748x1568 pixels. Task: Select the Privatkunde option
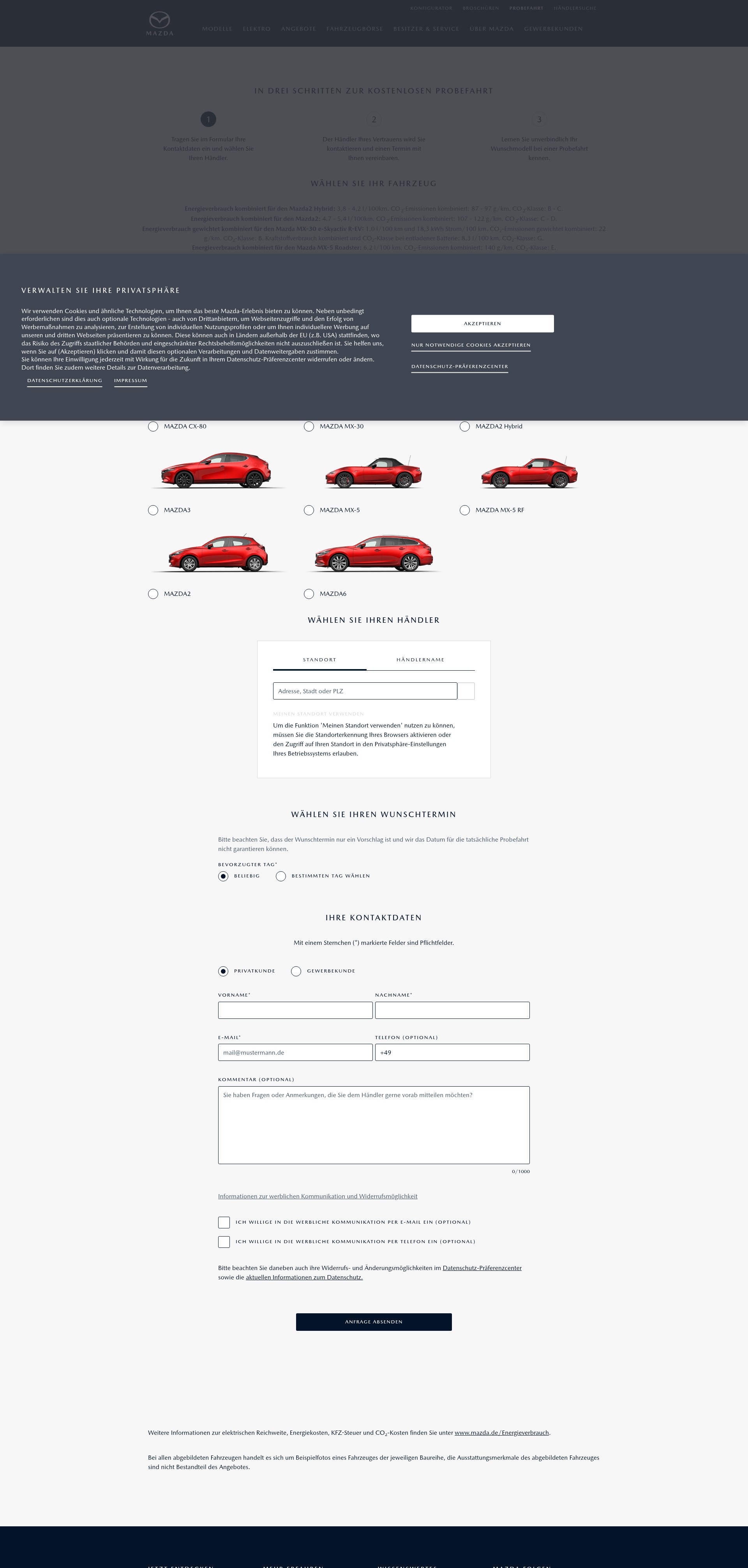click(x=223, y=971)
